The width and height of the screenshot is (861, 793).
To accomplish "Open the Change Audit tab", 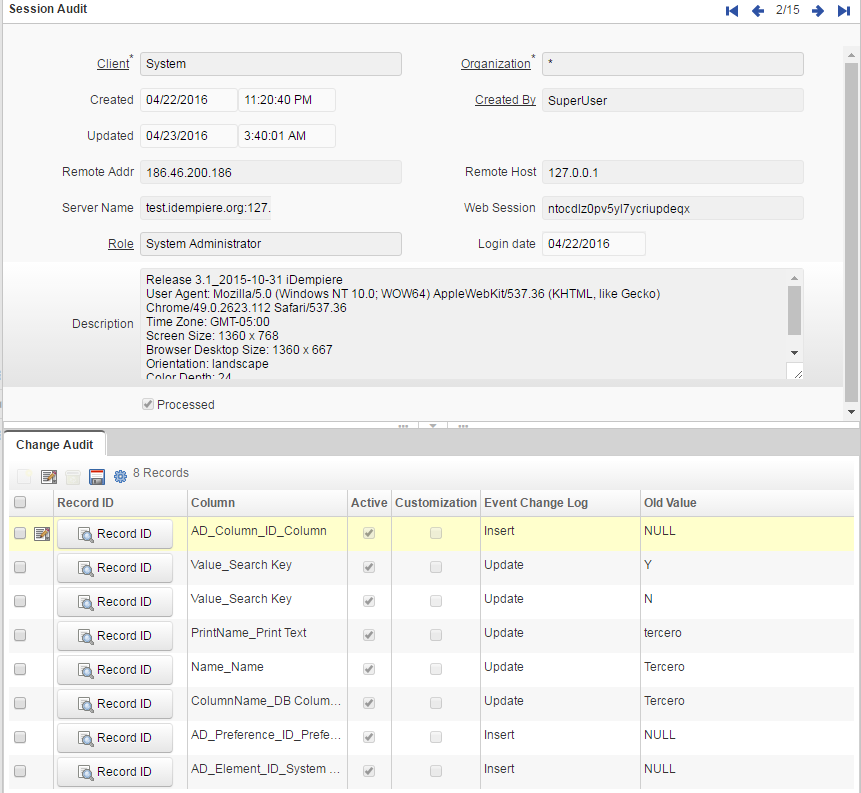I will click(54, 445).
